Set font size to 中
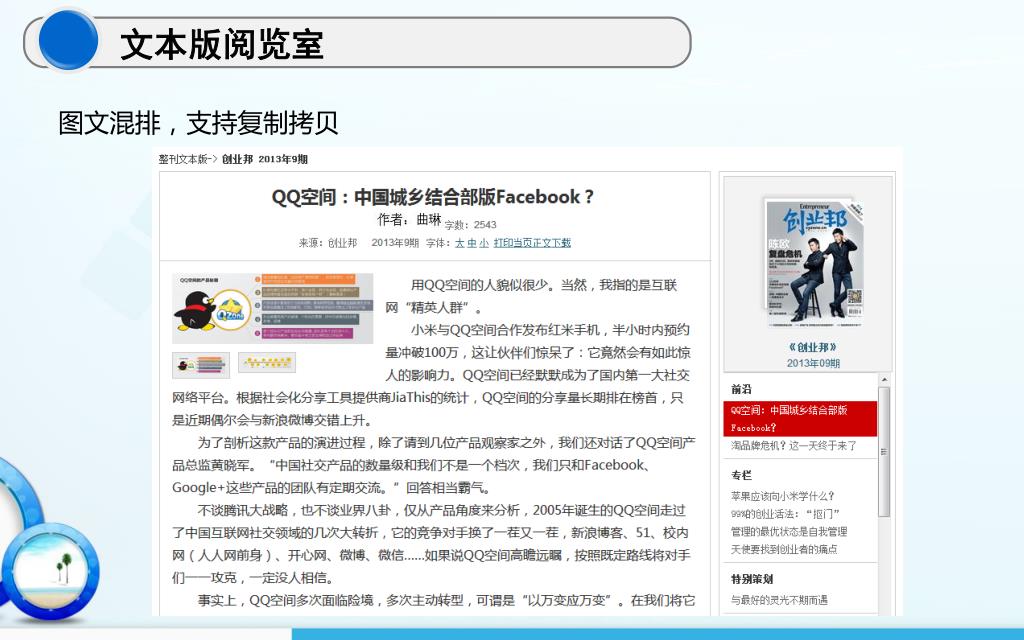The image size is (1024, 640). click(472, 243)
